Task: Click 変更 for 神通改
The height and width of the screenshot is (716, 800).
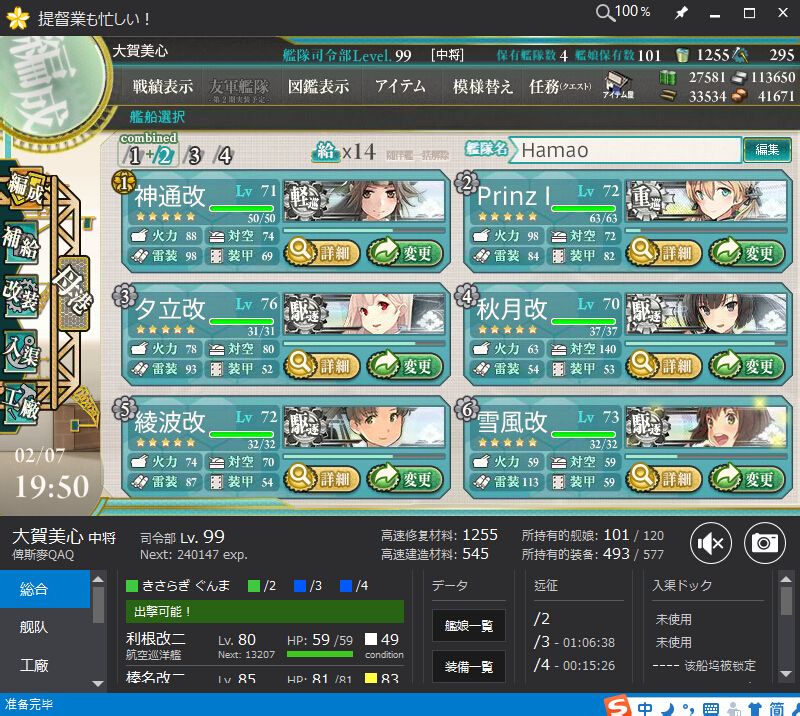Action: (405, 253)
